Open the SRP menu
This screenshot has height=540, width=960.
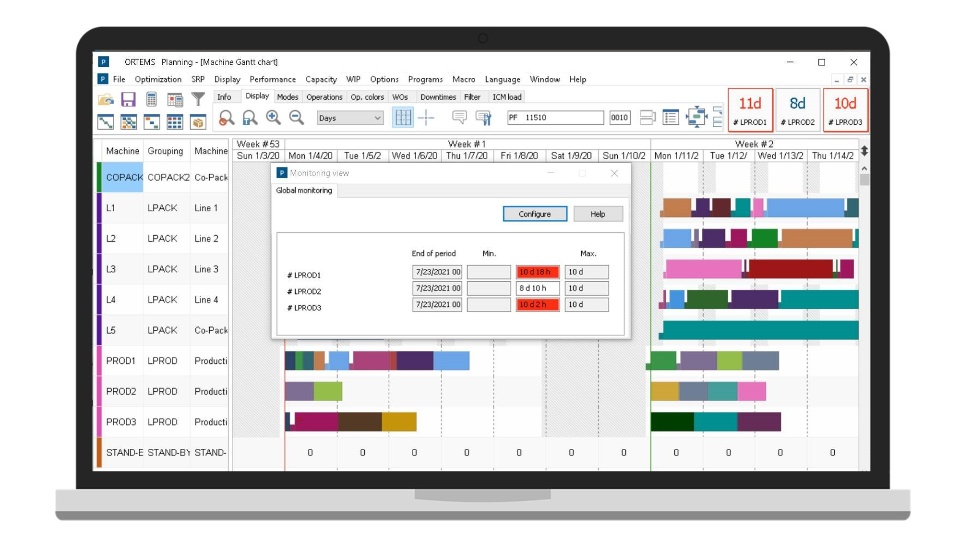pyautogui.click(x=198, y=79)
